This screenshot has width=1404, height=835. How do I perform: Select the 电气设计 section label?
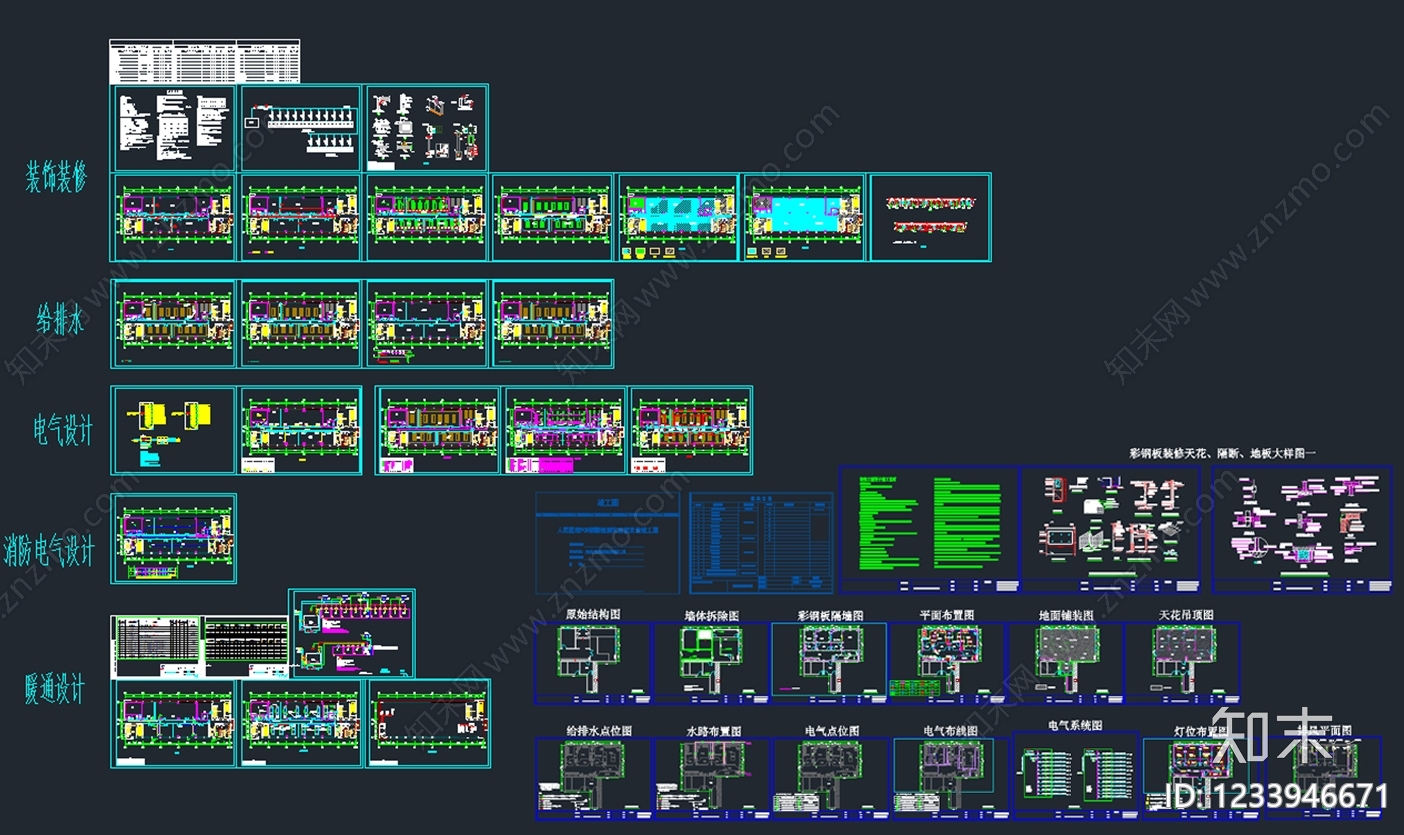coord(62,431)
